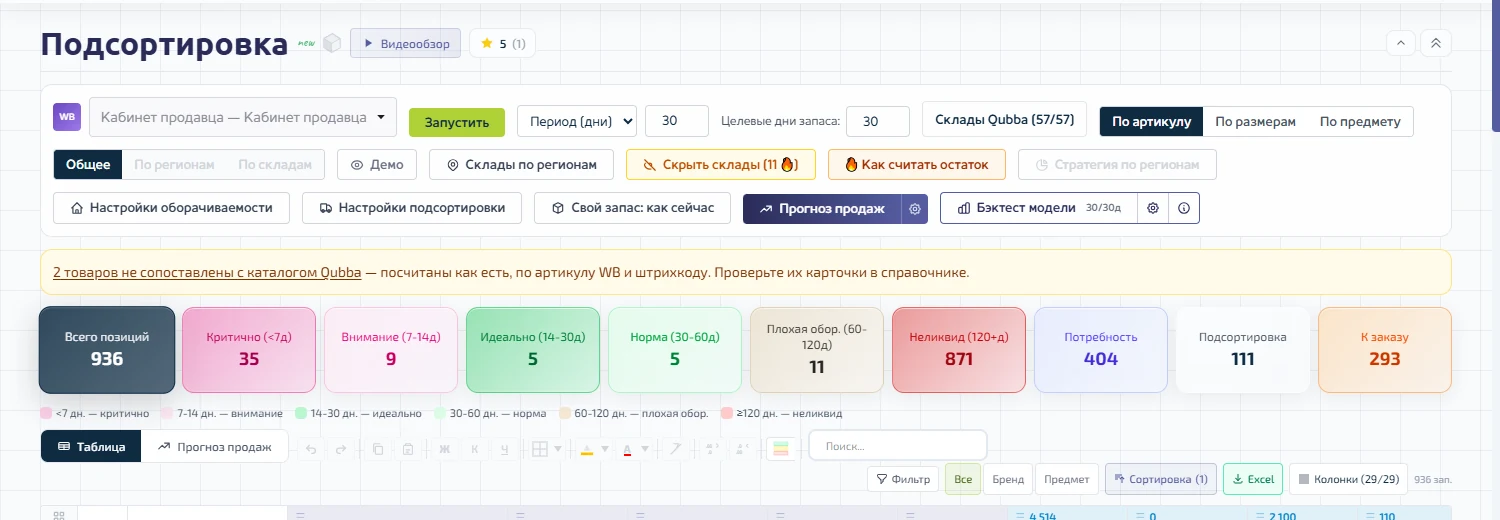The height and width of the screenshot is (520, 1500).
Task: Filter by the Внимание (7-14д) card
Action: (x=391, y=349)
